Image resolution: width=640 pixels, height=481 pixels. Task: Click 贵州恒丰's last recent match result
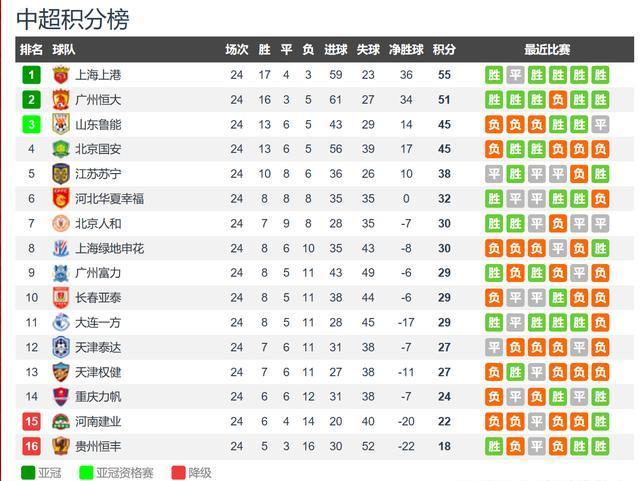[x=600, y=446]
